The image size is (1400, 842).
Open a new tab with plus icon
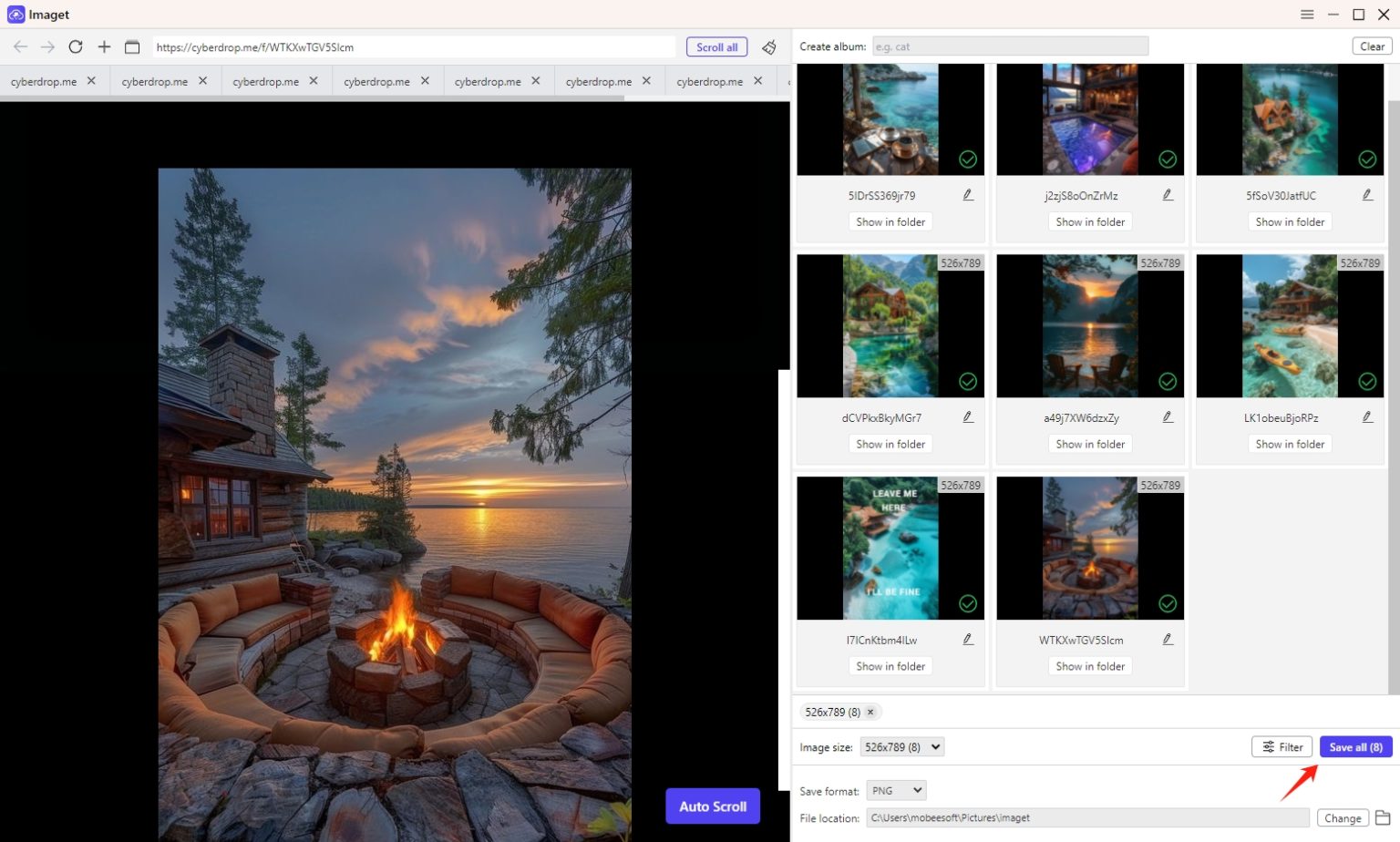104,47
